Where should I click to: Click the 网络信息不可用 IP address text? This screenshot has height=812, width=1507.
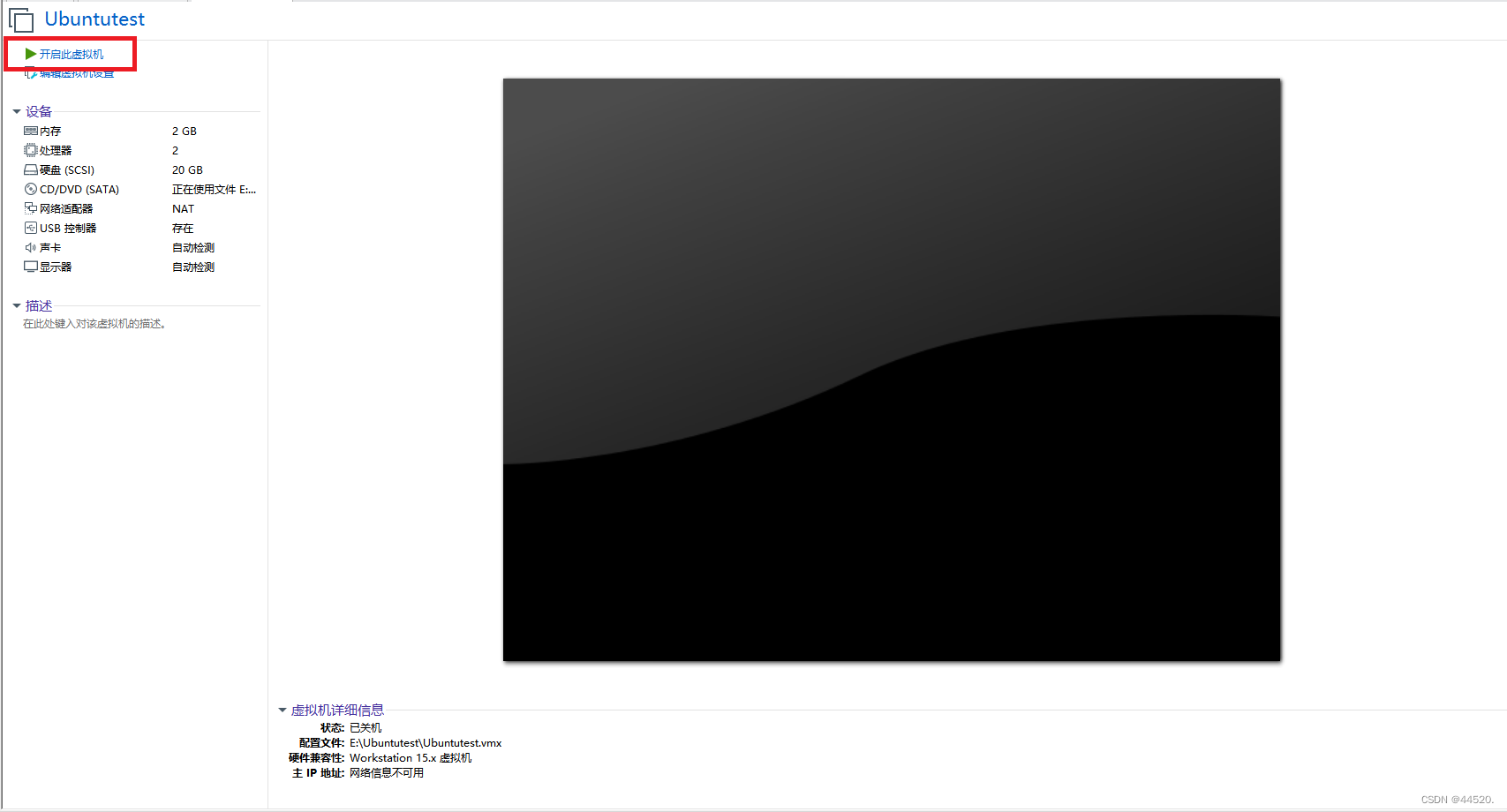pyautogui.click(x=387, y=773)
